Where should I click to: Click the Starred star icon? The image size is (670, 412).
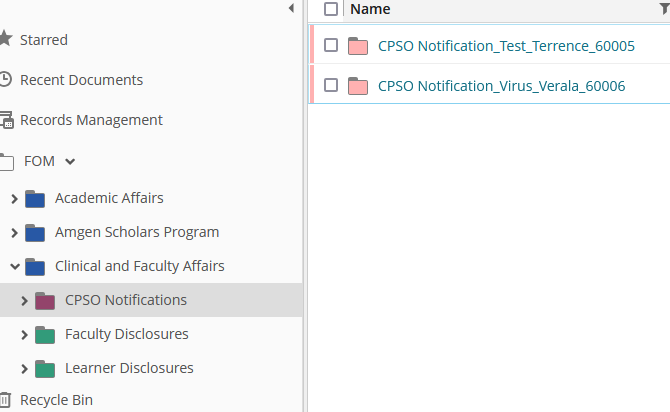click(6, 38)
